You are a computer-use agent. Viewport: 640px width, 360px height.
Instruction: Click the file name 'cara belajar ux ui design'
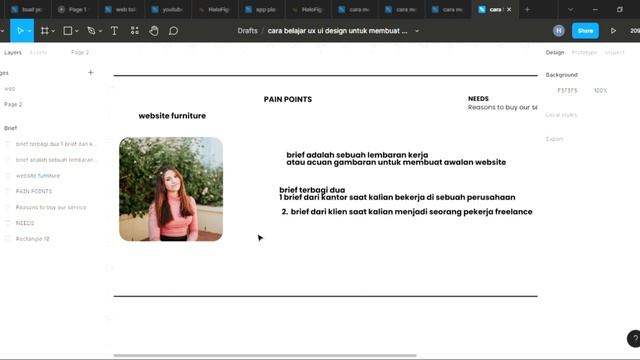(337, 31)
